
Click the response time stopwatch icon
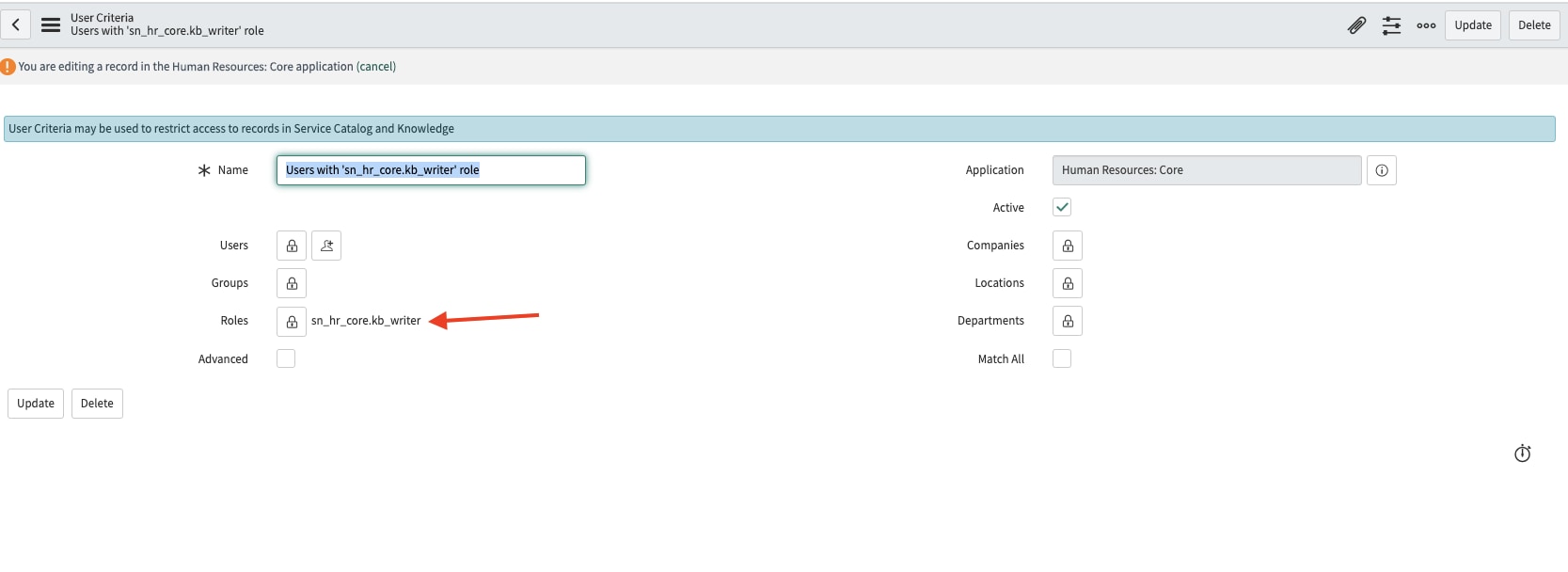1522,453
